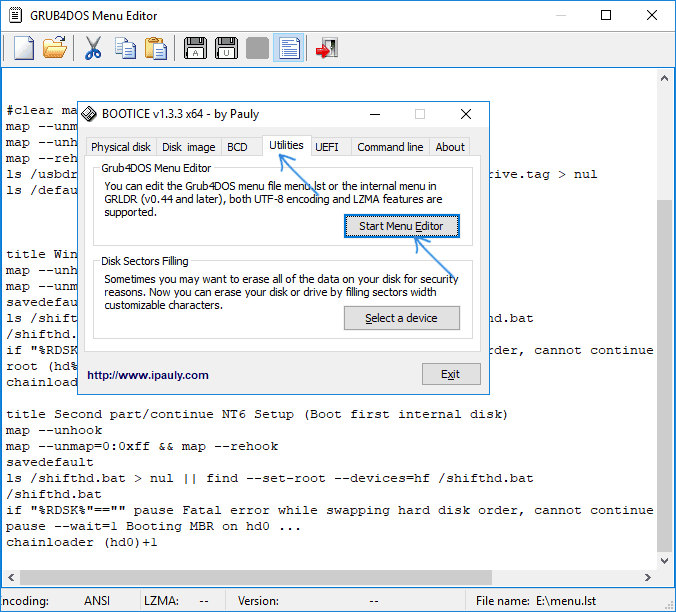The height and width of the screenshot is (612, 676).
Task: Click the 'LZMA:' status bar entry
Action: click(161, 601)
